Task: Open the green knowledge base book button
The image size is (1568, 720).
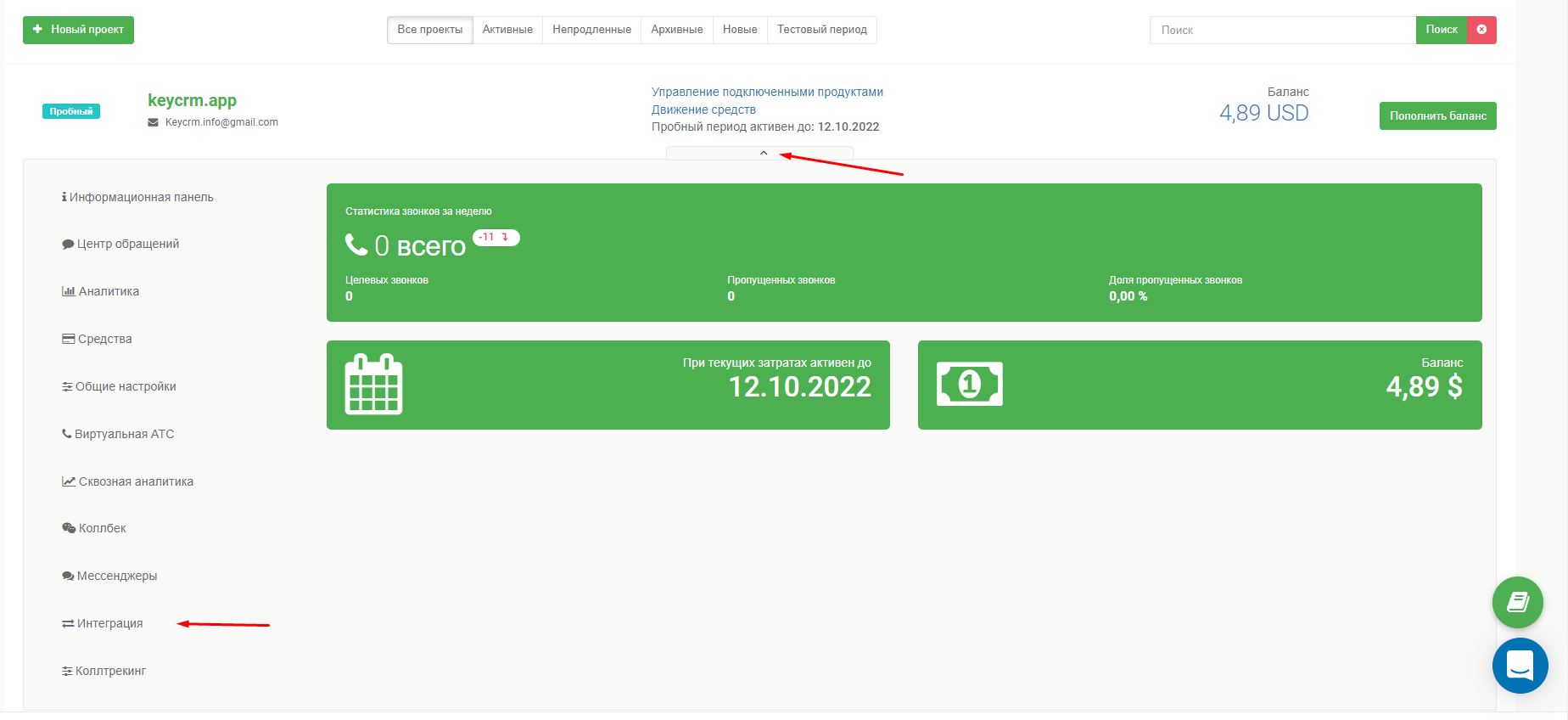Action: pos(1518,603)
